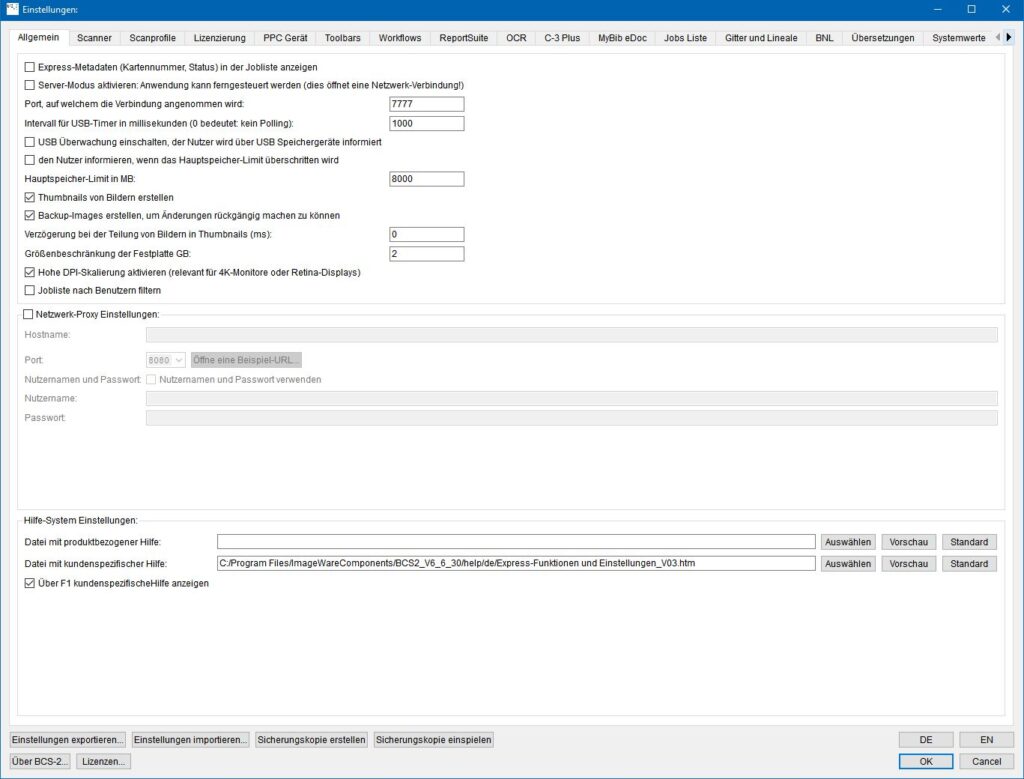Open the C-3 Plus tab
Screen dimensions: 1024x779
pos(562,38)
